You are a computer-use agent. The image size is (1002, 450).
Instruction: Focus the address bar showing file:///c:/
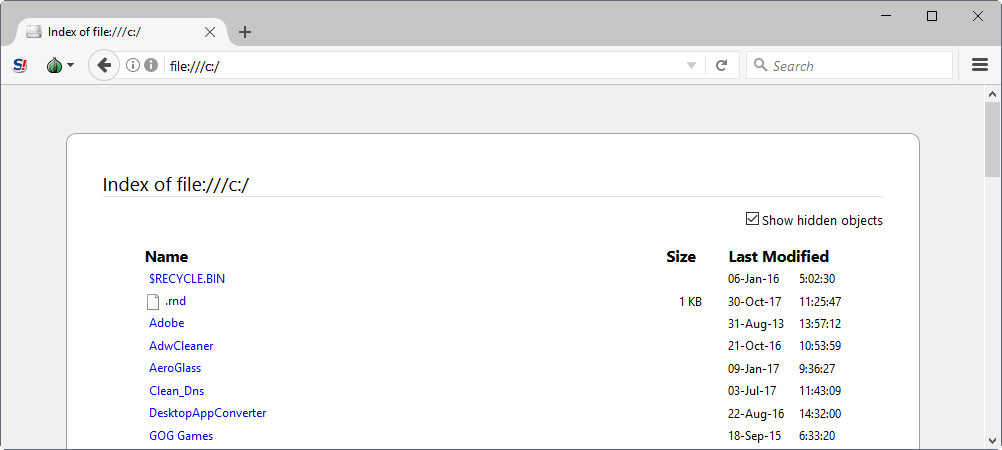420,66
